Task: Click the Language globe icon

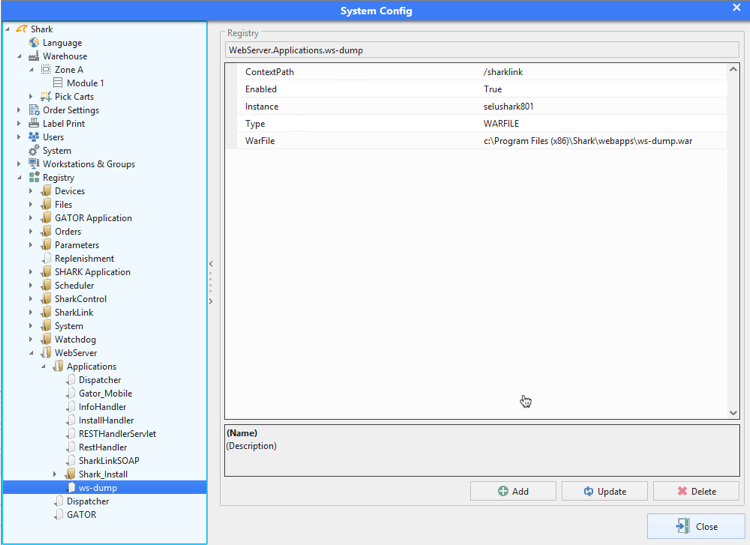Action: [x=33, y=43]
